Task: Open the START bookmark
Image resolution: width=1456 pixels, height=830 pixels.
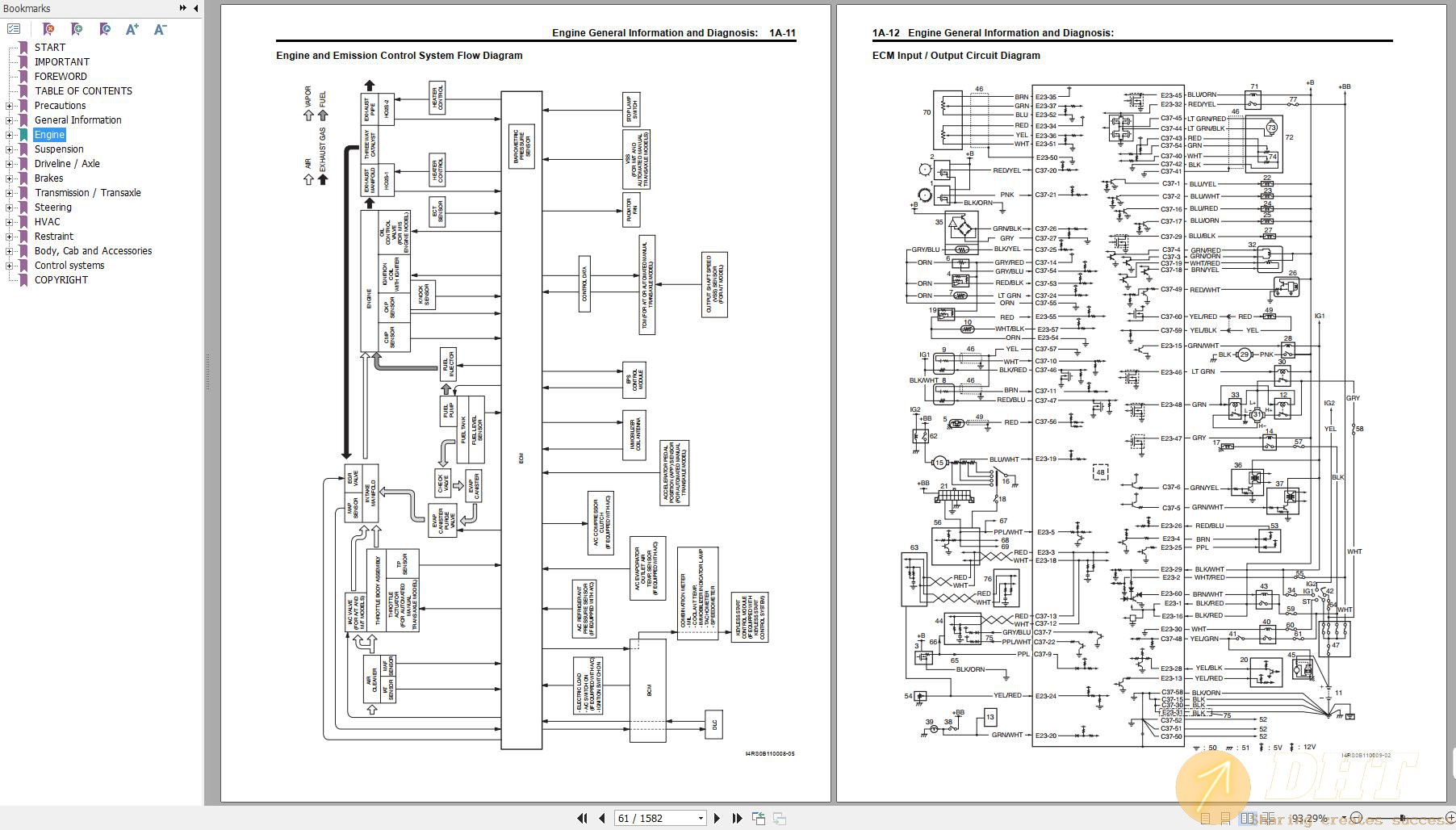Action: (x=49, y=48)
